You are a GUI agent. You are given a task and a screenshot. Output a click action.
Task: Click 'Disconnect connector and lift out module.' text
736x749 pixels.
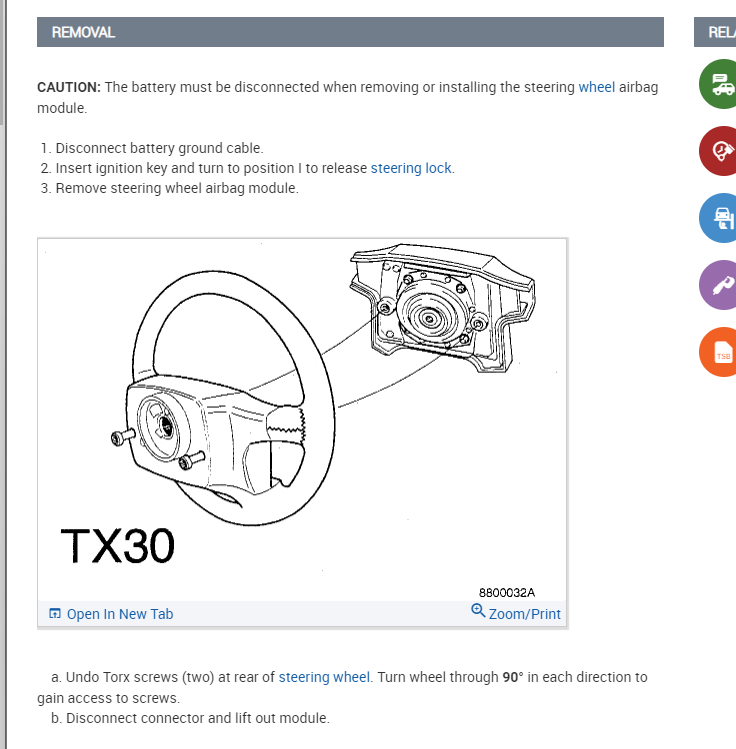click(198, 718)
